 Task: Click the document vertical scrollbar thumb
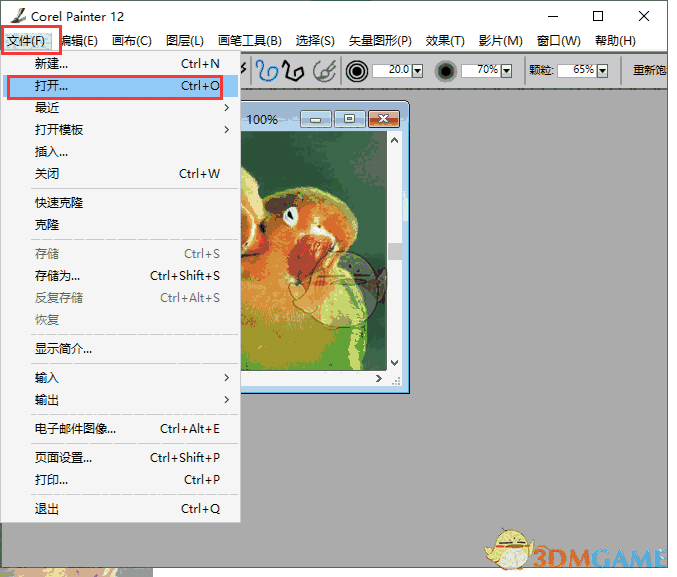click(x=395, y=252)
